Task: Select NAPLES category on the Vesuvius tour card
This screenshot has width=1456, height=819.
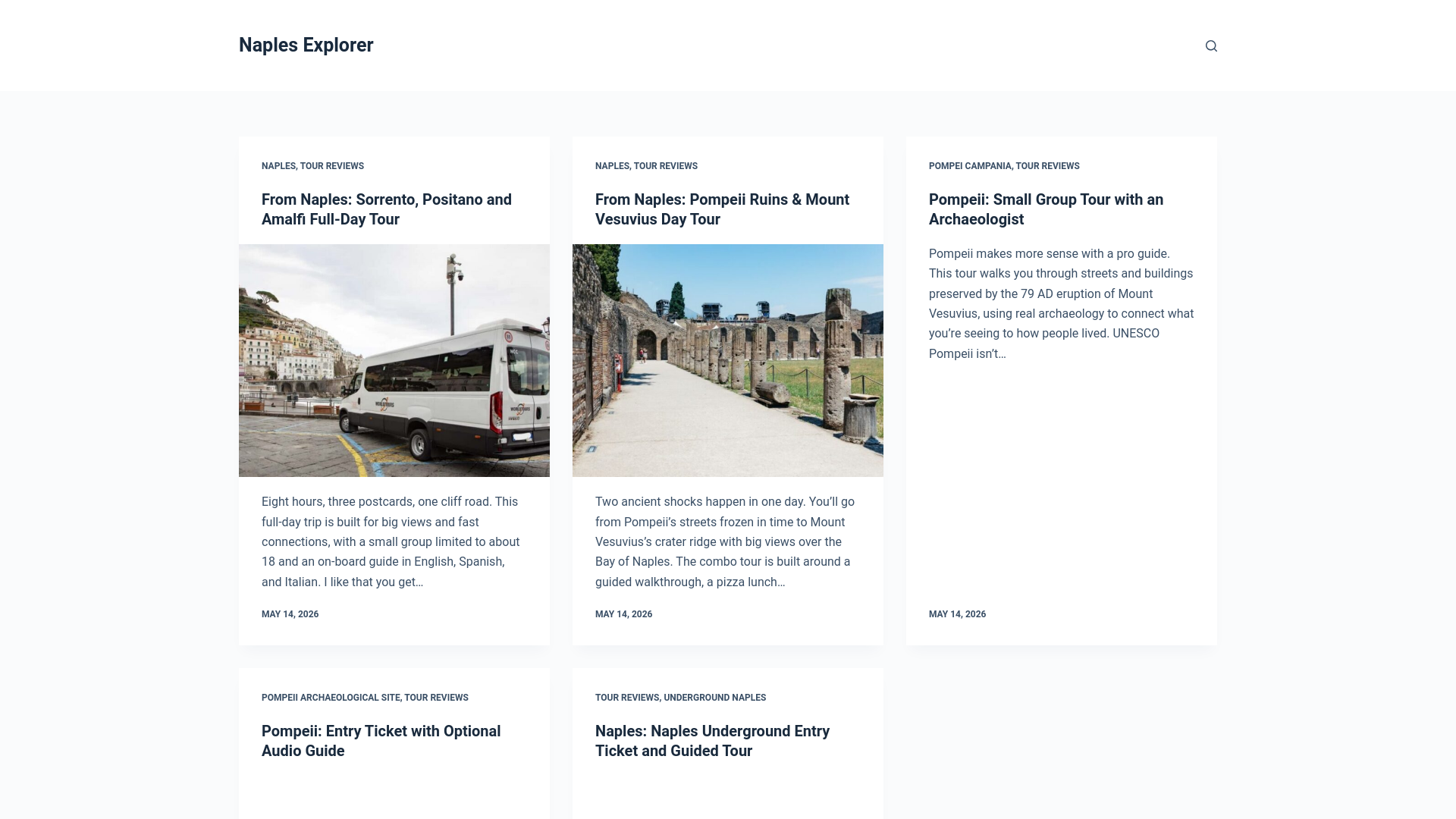Action: (612, 166)
